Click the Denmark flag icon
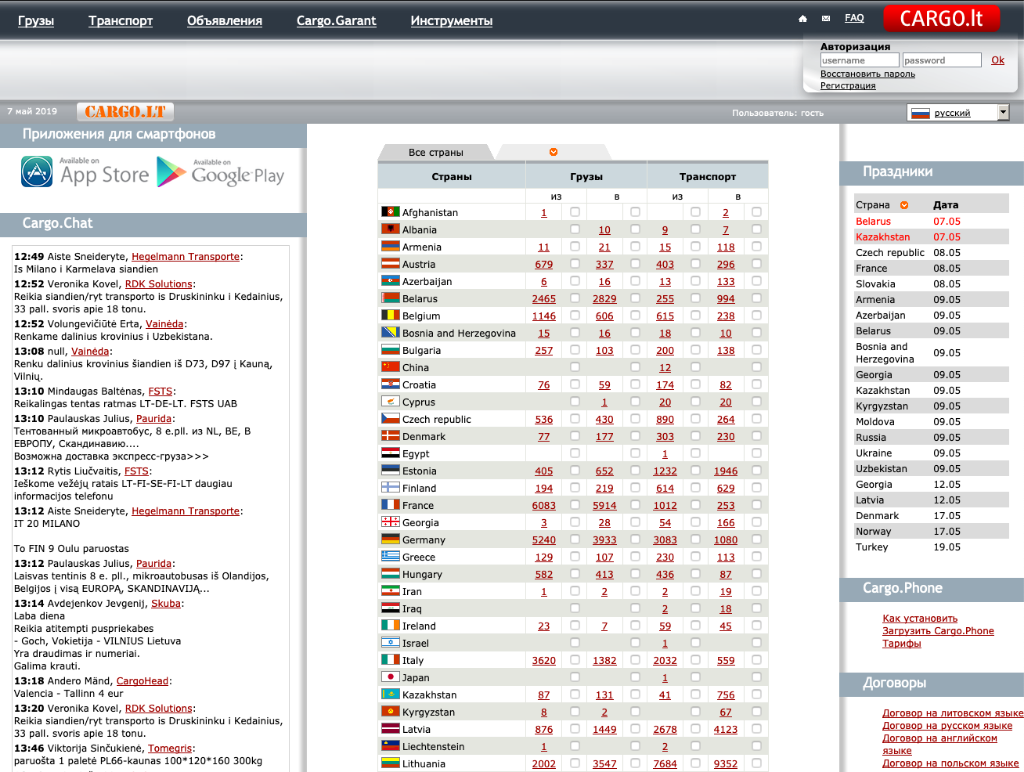The image size is (1024, 772). coord(391,436)
